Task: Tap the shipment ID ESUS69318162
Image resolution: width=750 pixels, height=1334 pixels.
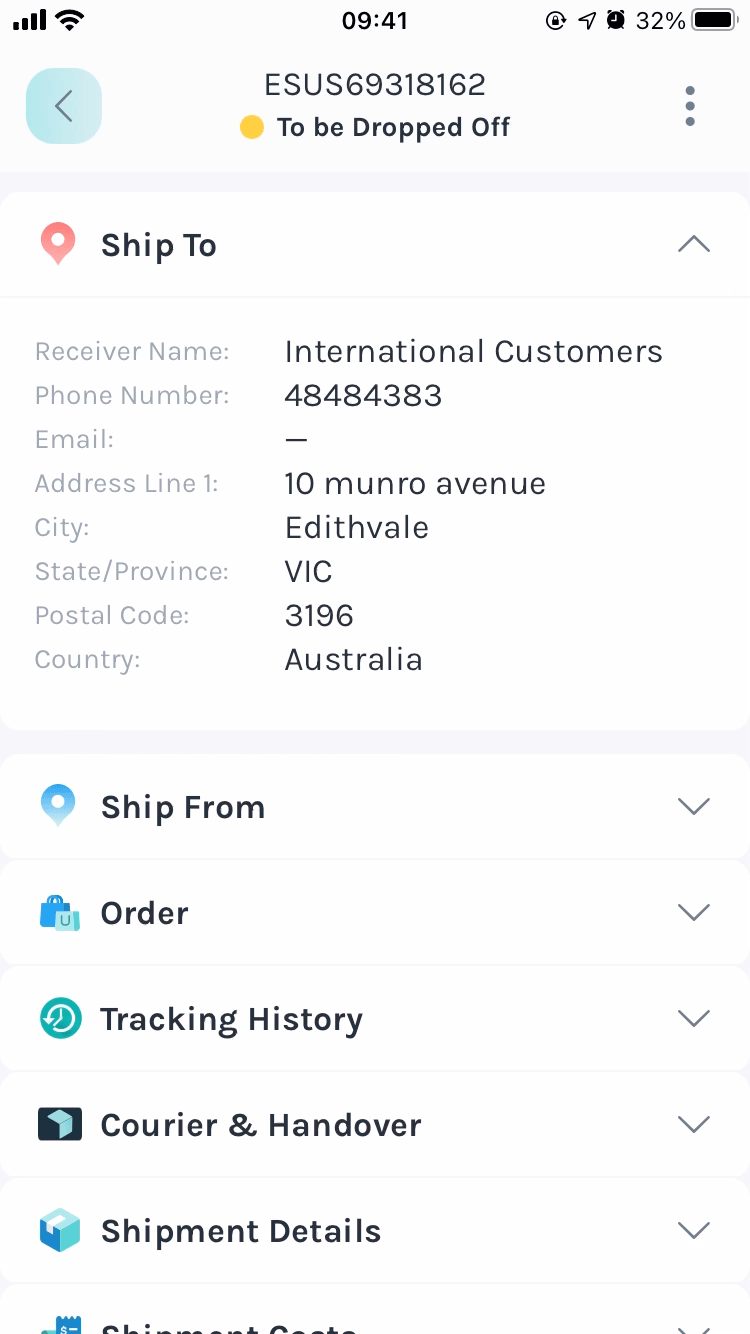Action: point(375,85)
